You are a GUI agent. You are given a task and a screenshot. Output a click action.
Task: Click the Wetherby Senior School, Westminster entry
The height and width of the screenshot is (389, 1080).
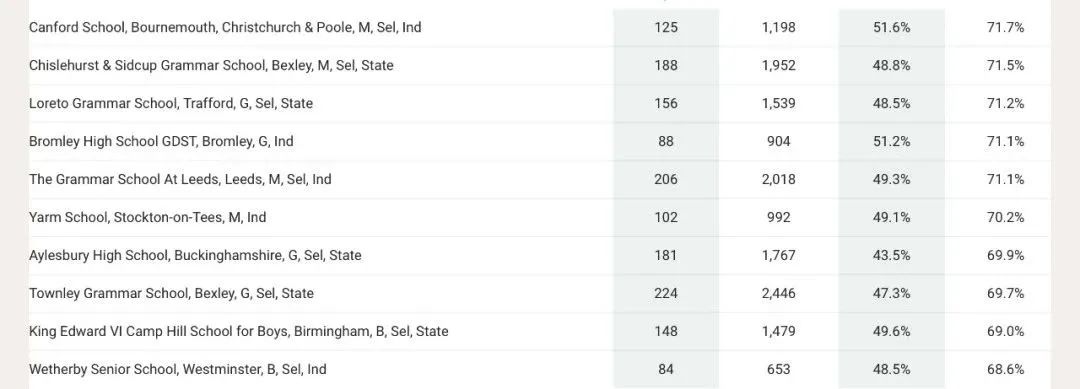click(178, 369)
